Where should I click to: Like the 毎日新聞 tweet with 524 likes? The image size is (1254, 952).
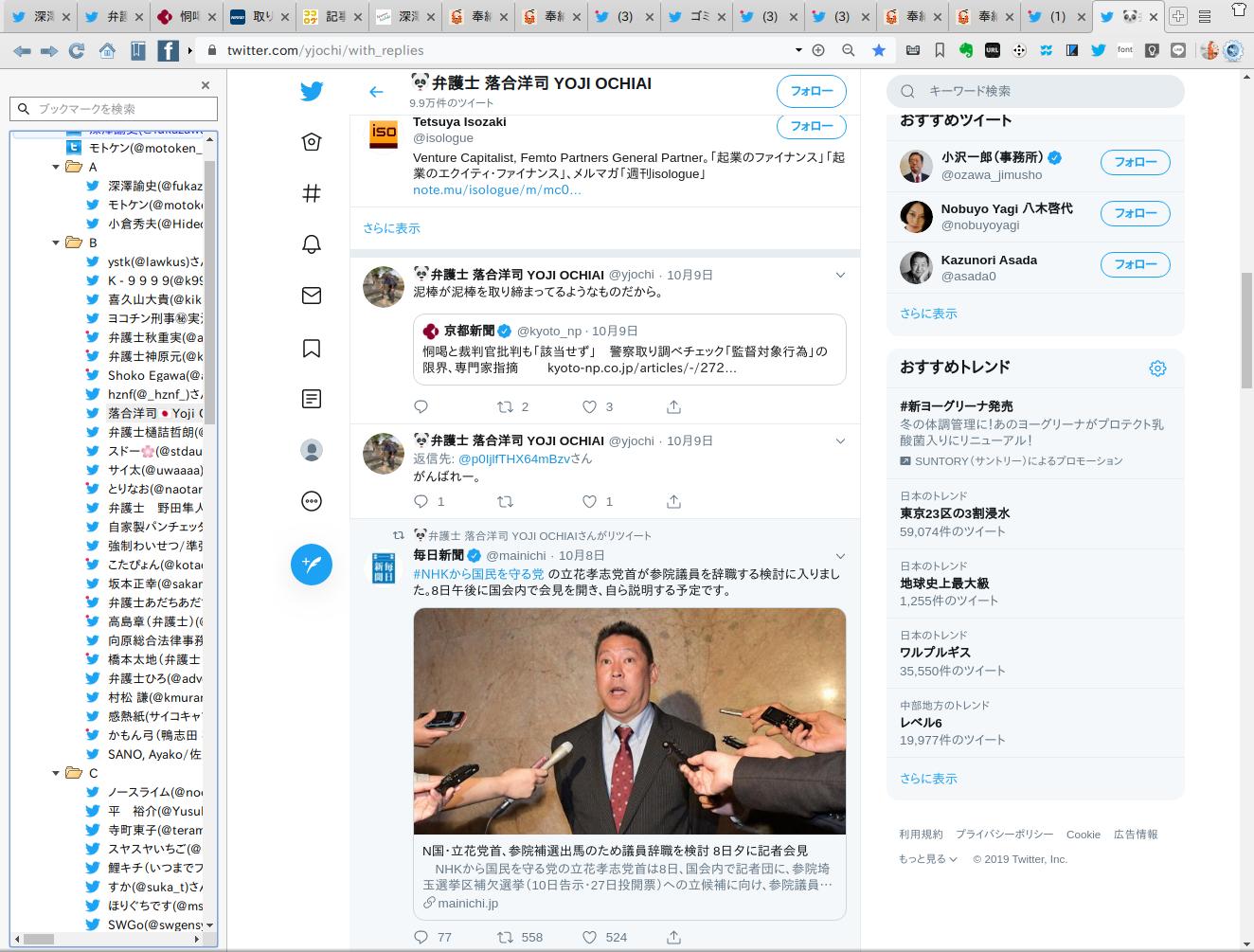click(589, 937)
